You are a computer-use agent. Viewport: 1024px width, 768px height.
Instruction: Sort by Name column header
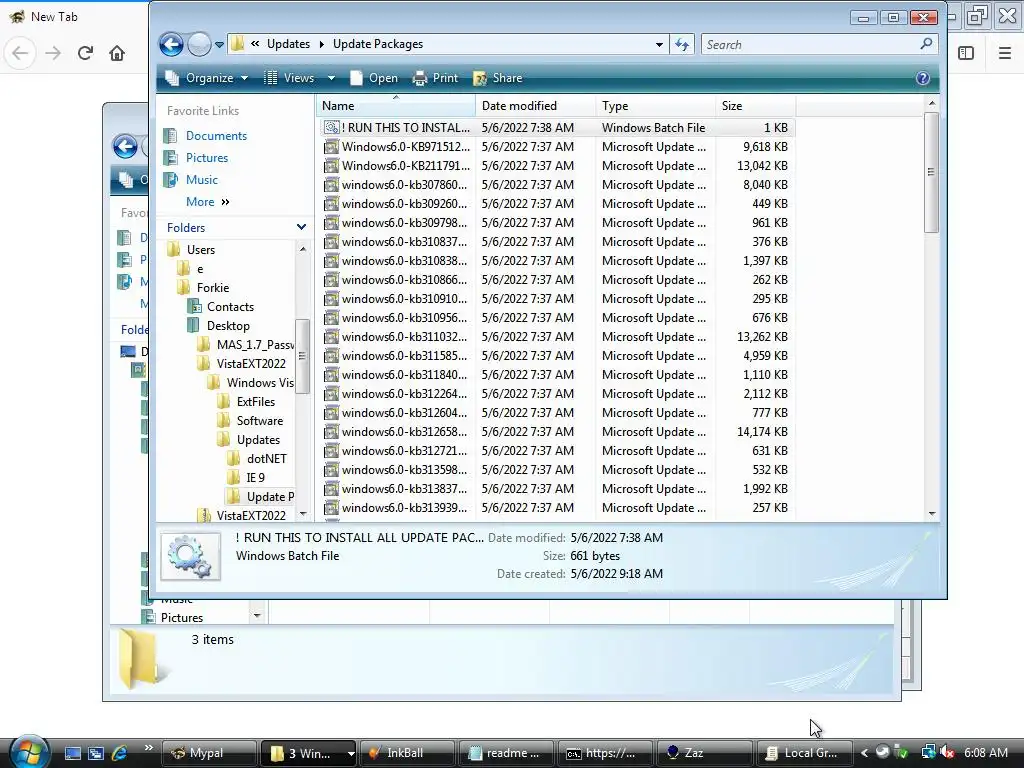396,106
